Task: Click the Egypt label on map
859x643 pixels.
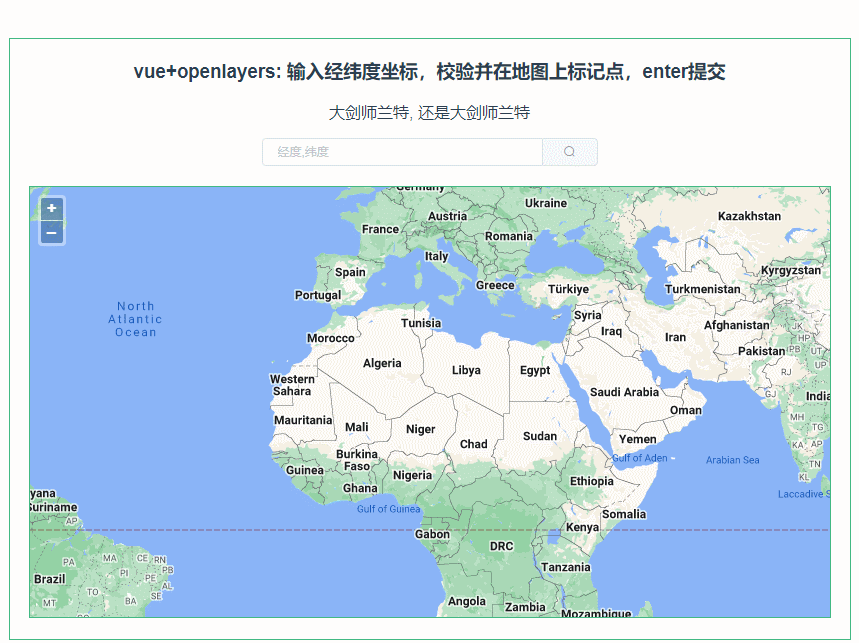Action: tap(535, 371)
